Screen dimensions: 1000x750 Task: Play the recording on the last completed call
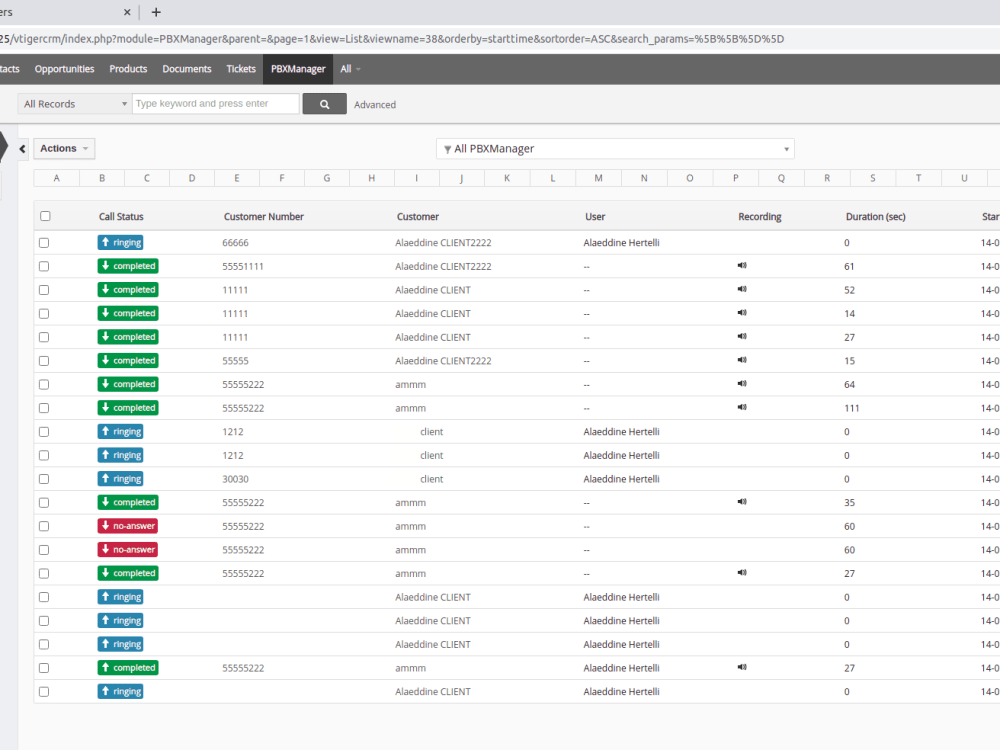click(x=742, y=667)
